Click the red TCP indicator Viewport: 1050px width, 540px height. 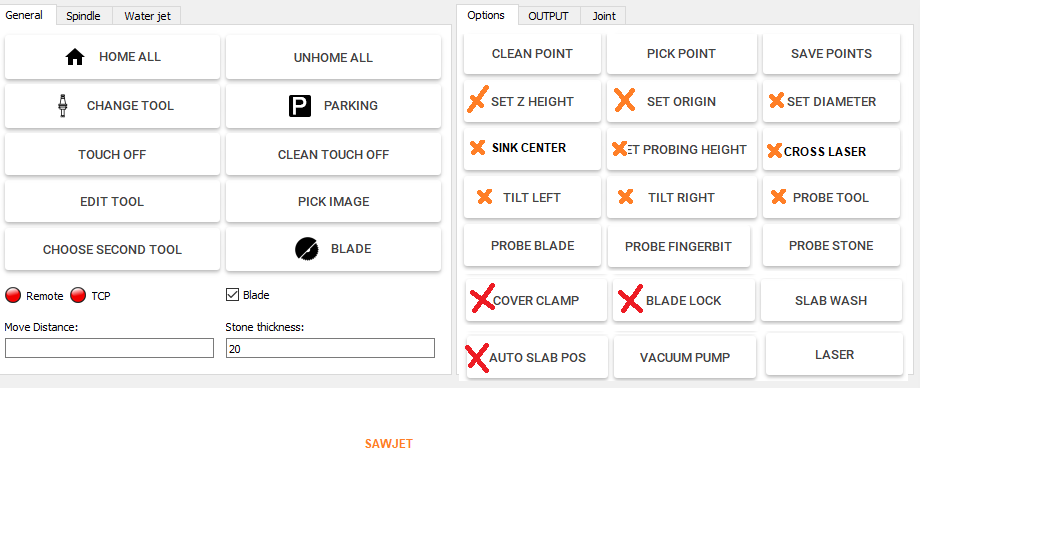tap(78, 295)
